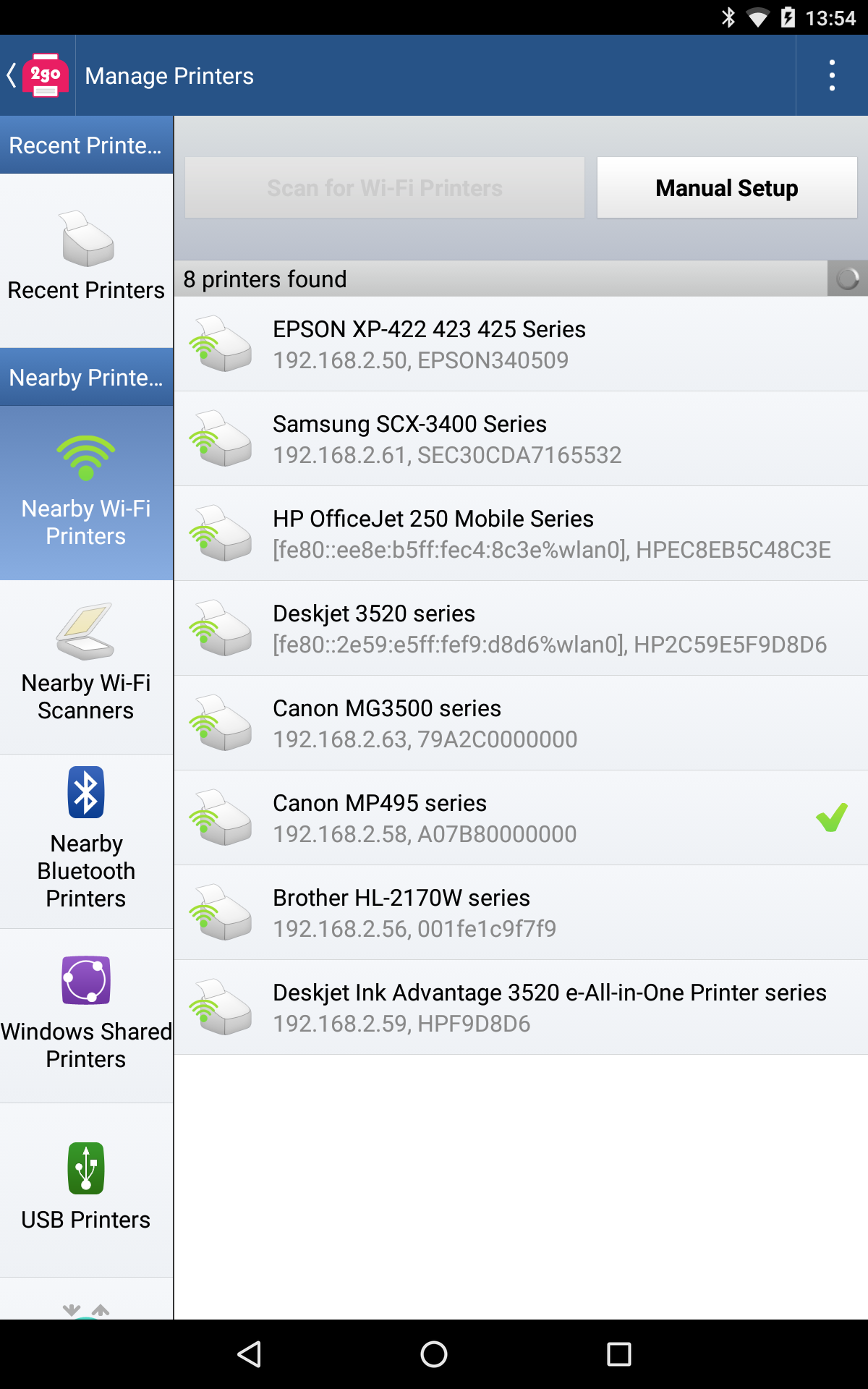Open Nearby Bluetooth Printers section
The width and height of the screenshot is (868, 1389).
pyautogui.click(x=86, y=841)
